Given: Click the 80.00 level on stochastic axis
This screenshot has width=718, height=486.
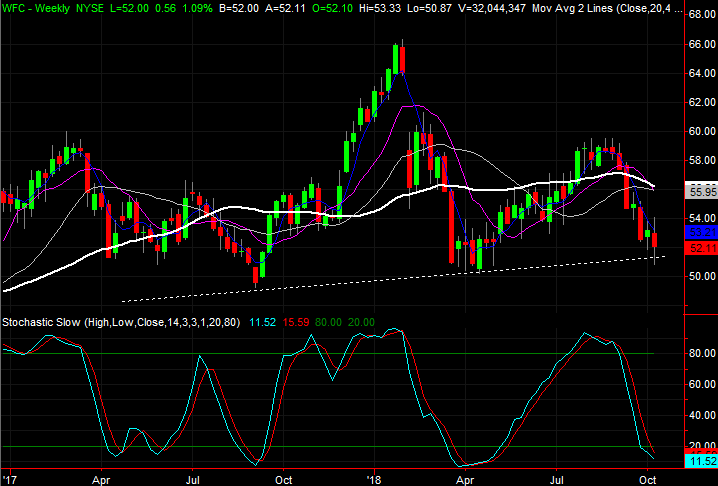Looking at the screenshot, I should (700, 353).
